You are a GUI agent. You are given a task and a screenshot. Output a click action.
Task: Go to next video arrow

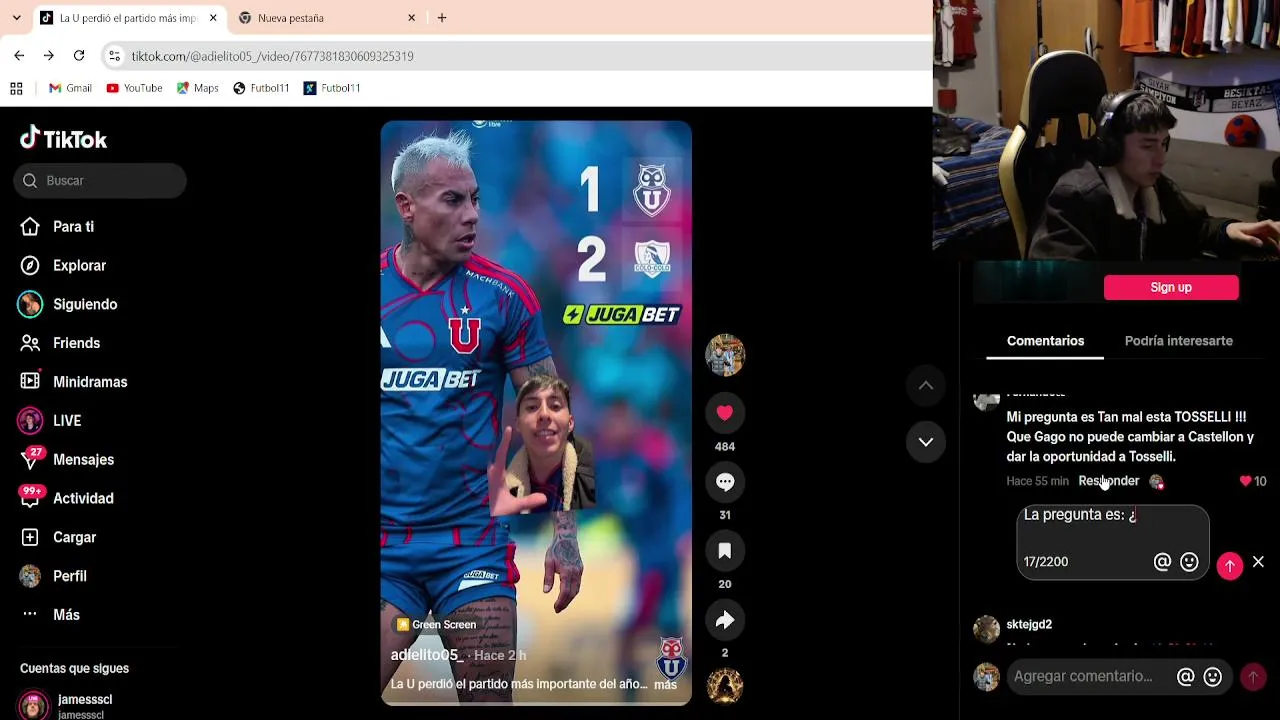(926, 442)
